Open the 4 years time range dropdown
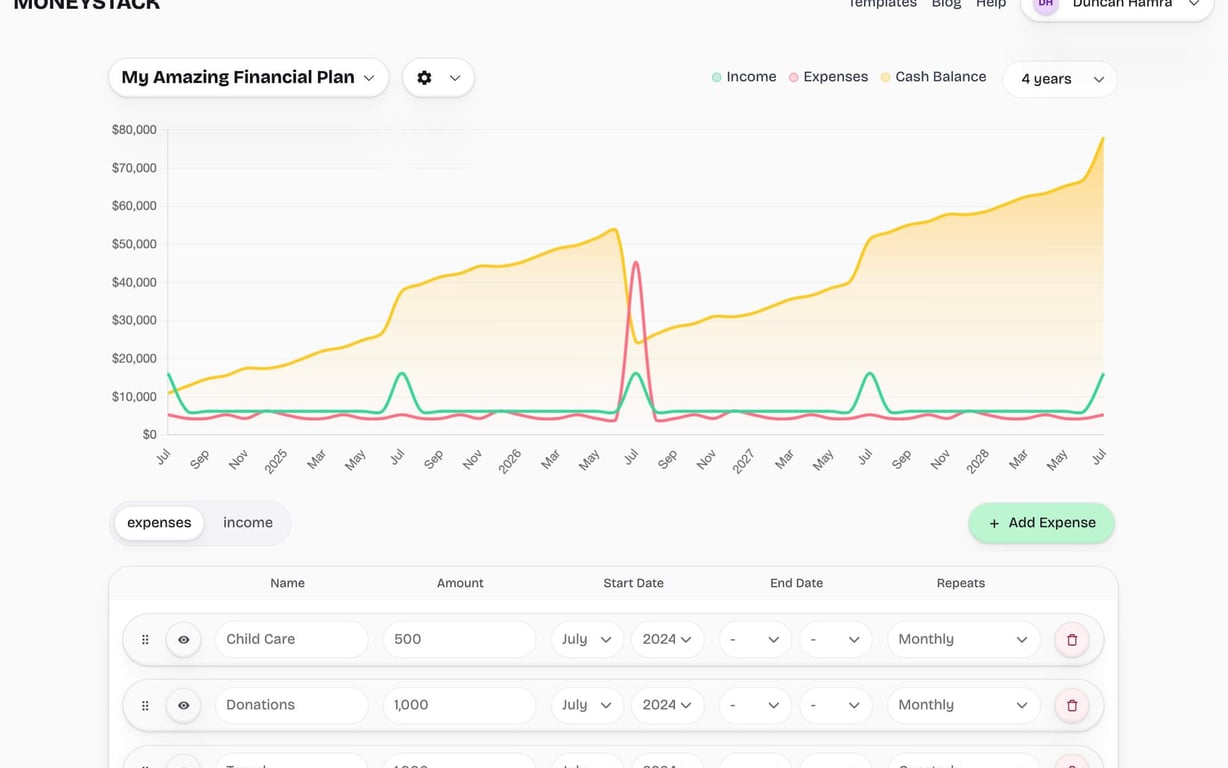 tap(1059, 79)
